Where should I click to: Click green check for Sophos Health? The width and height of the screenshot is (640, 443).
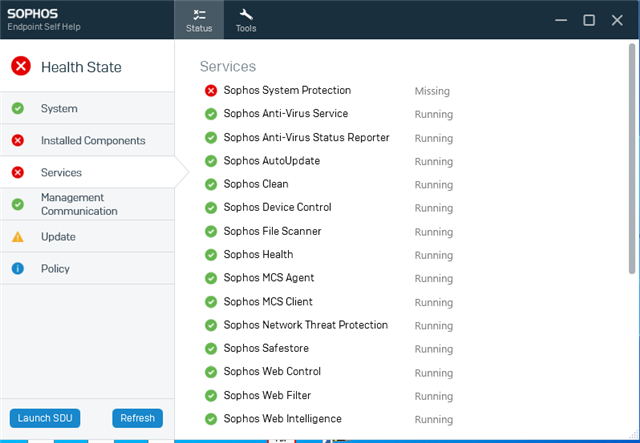(211, 254)
